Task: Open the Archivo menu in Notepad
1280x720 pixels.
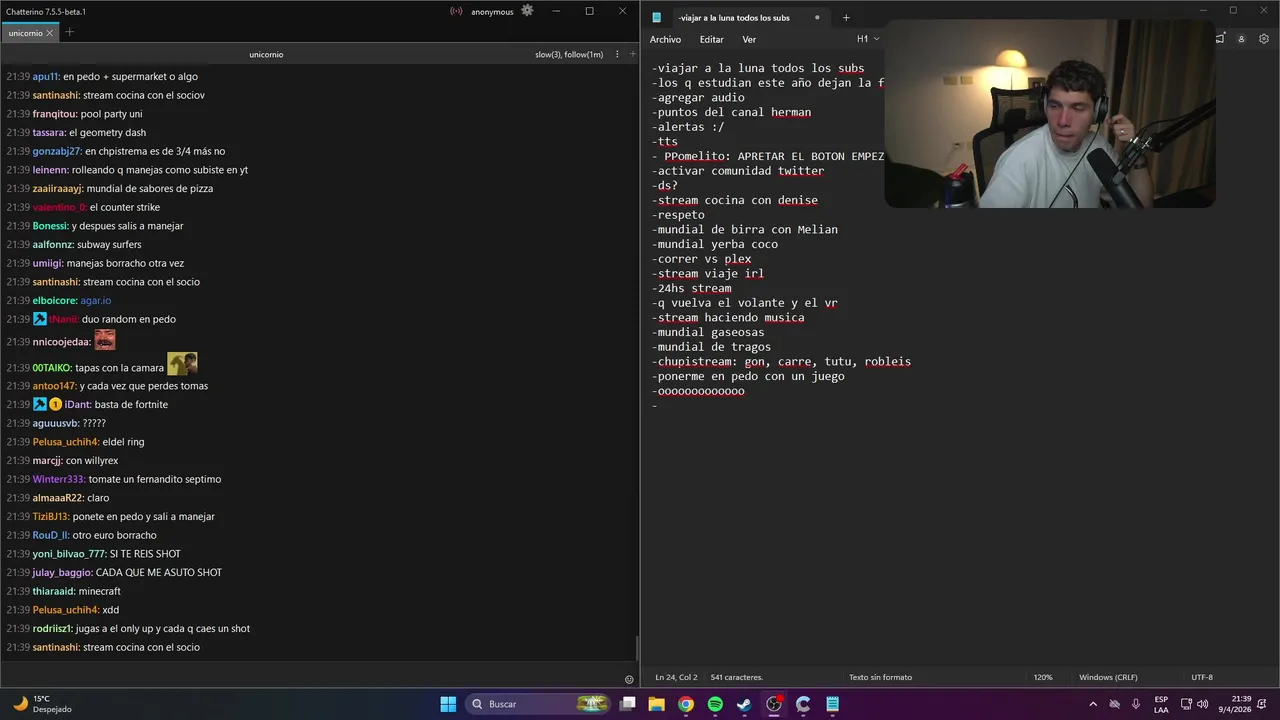Action: coord(665,39)
